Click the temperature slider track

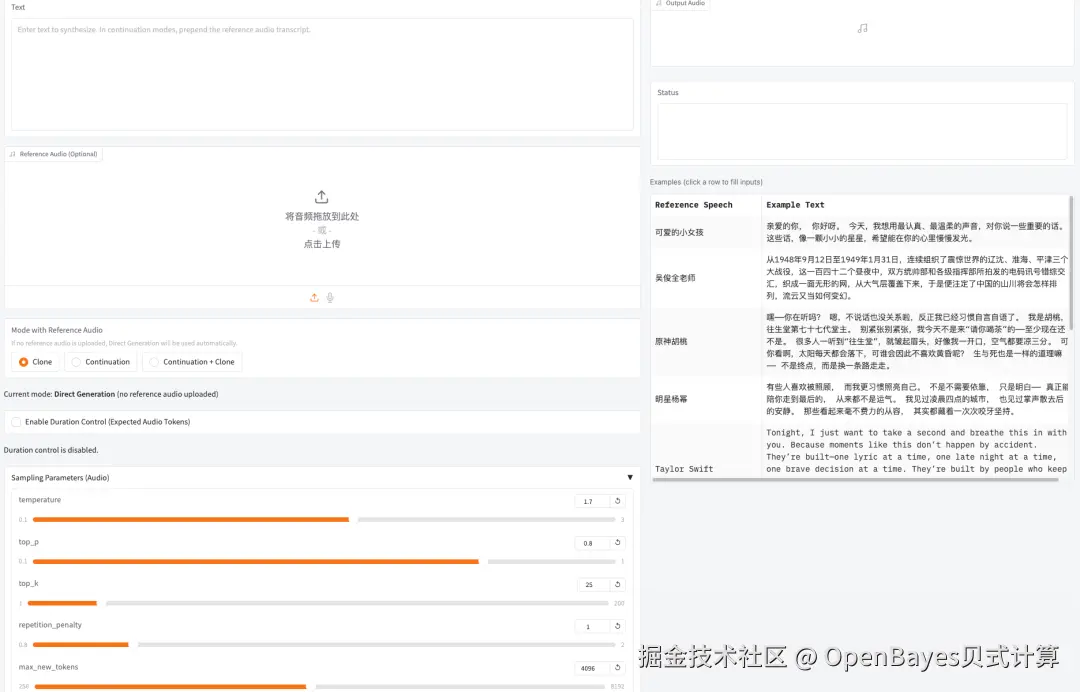click(324, 520)
